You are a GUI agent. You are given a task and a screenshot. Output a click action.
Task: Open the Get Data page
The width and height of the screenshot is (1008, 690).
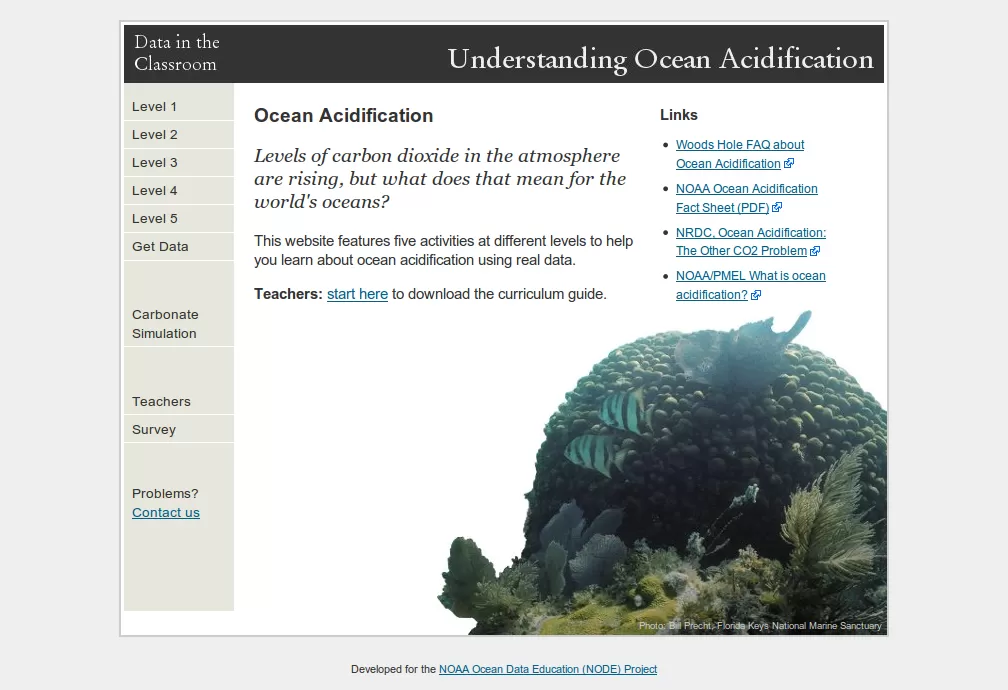point(160,247)
